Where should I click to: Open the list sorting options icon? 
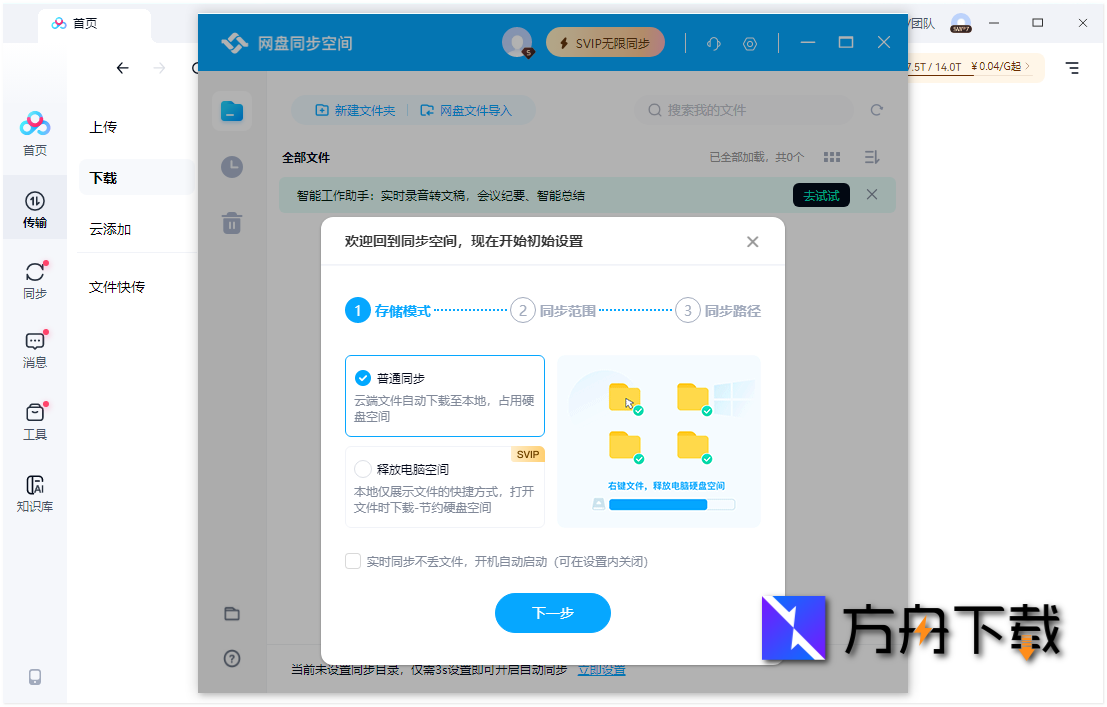click(870, 157)
